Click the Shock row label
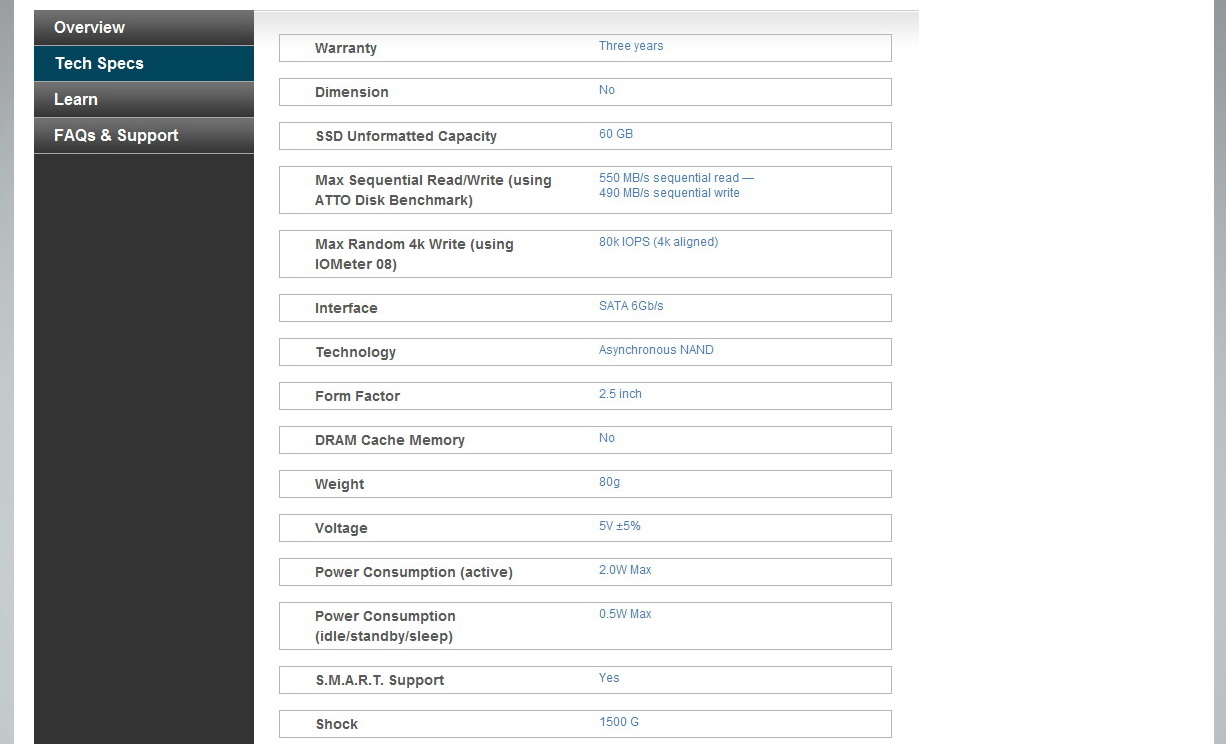1226x744 pixels. (336, 724)
